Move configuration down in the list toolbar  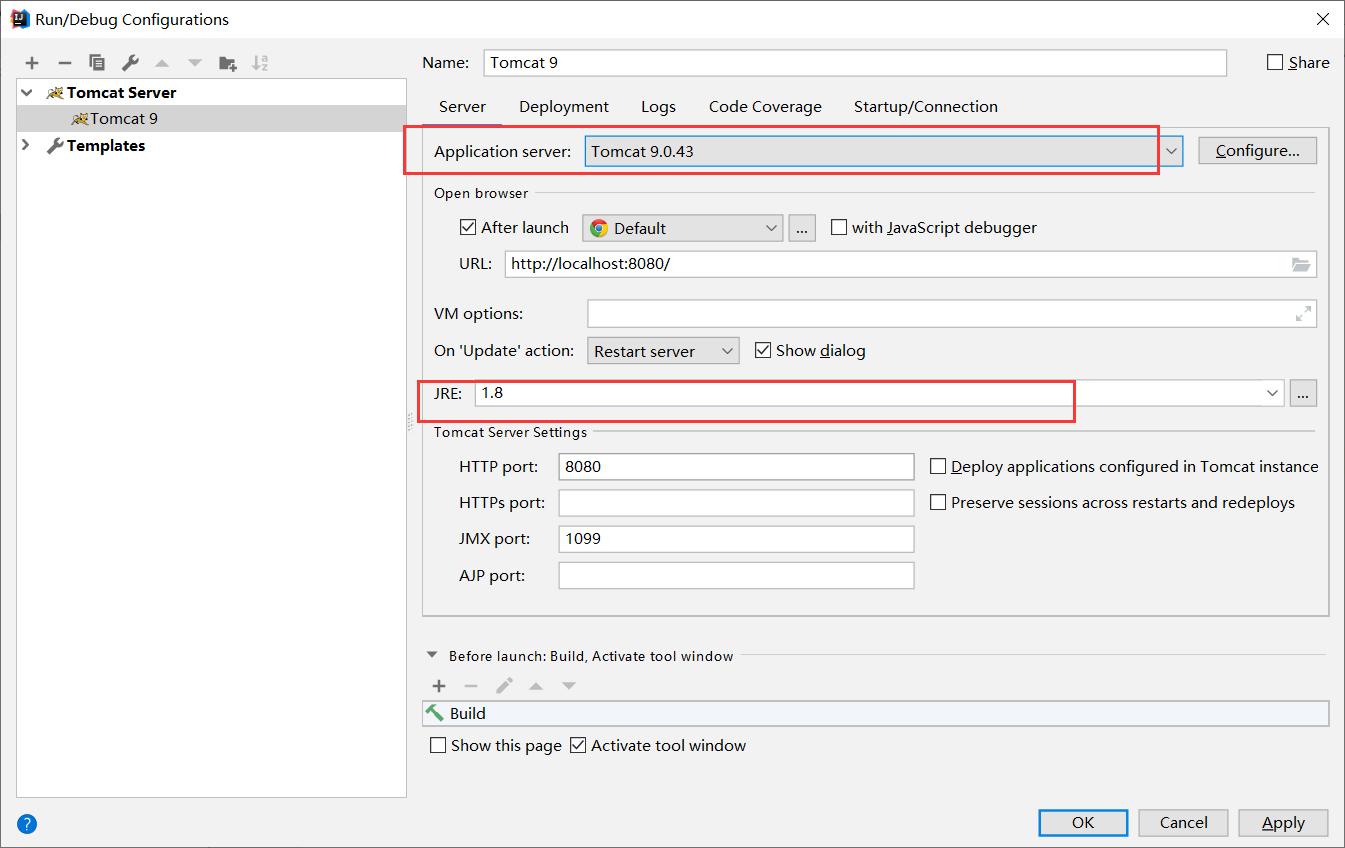coord(195,63)
